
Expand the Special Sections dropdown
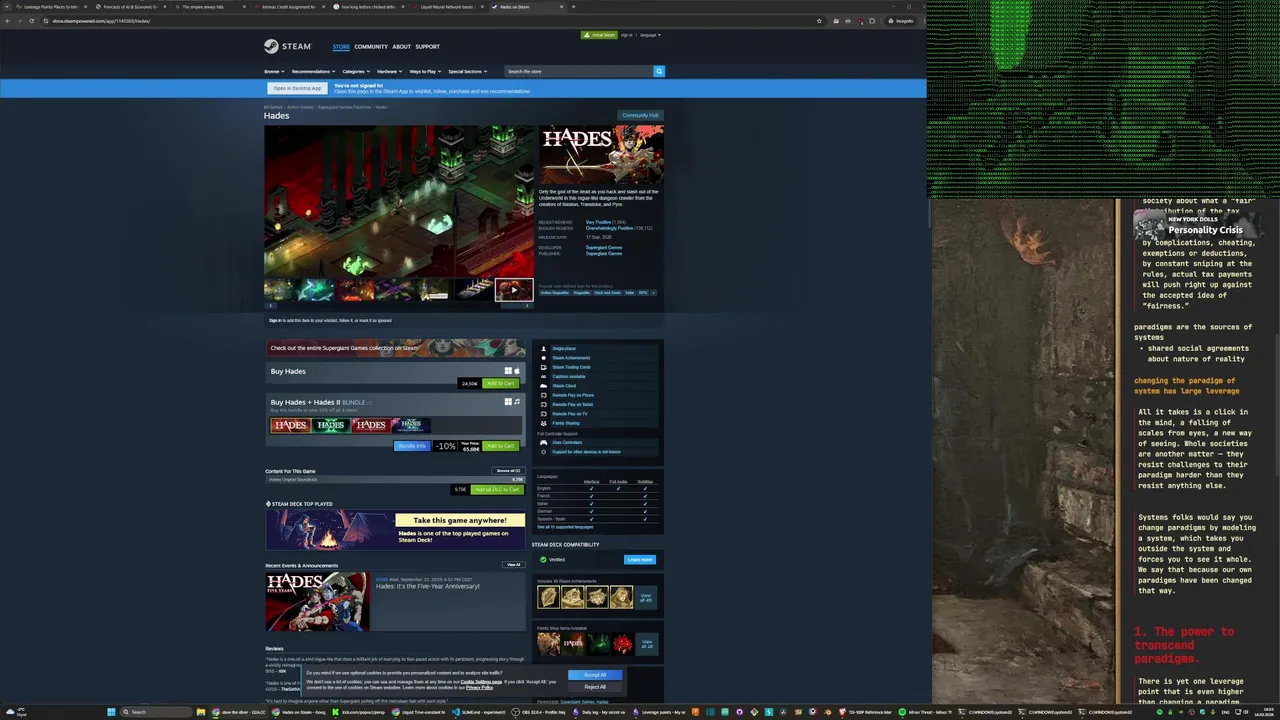[467, 71]
